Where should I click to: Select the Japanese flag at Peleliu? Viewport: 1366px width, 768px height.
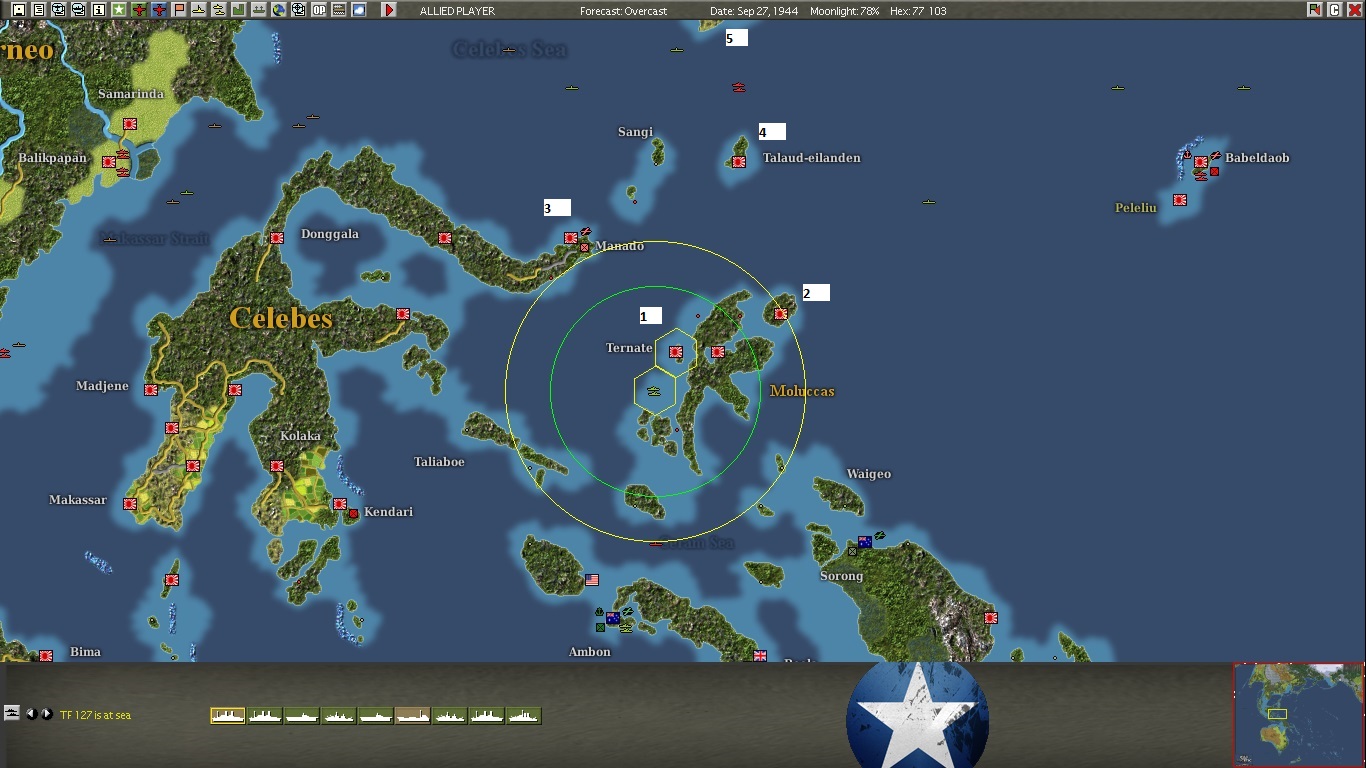pyautogui.click(x=1180, y=200)
